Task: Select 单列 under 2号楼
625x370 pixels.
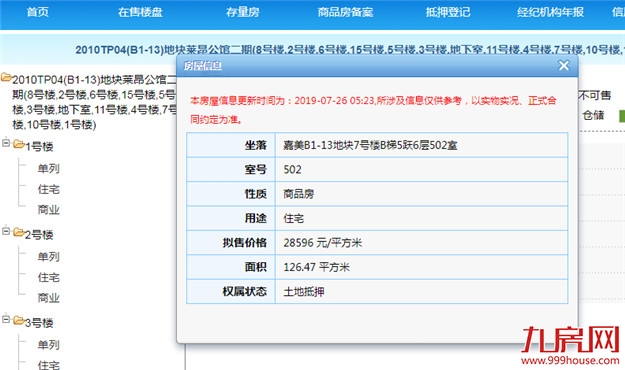Action: coord(49,256)
